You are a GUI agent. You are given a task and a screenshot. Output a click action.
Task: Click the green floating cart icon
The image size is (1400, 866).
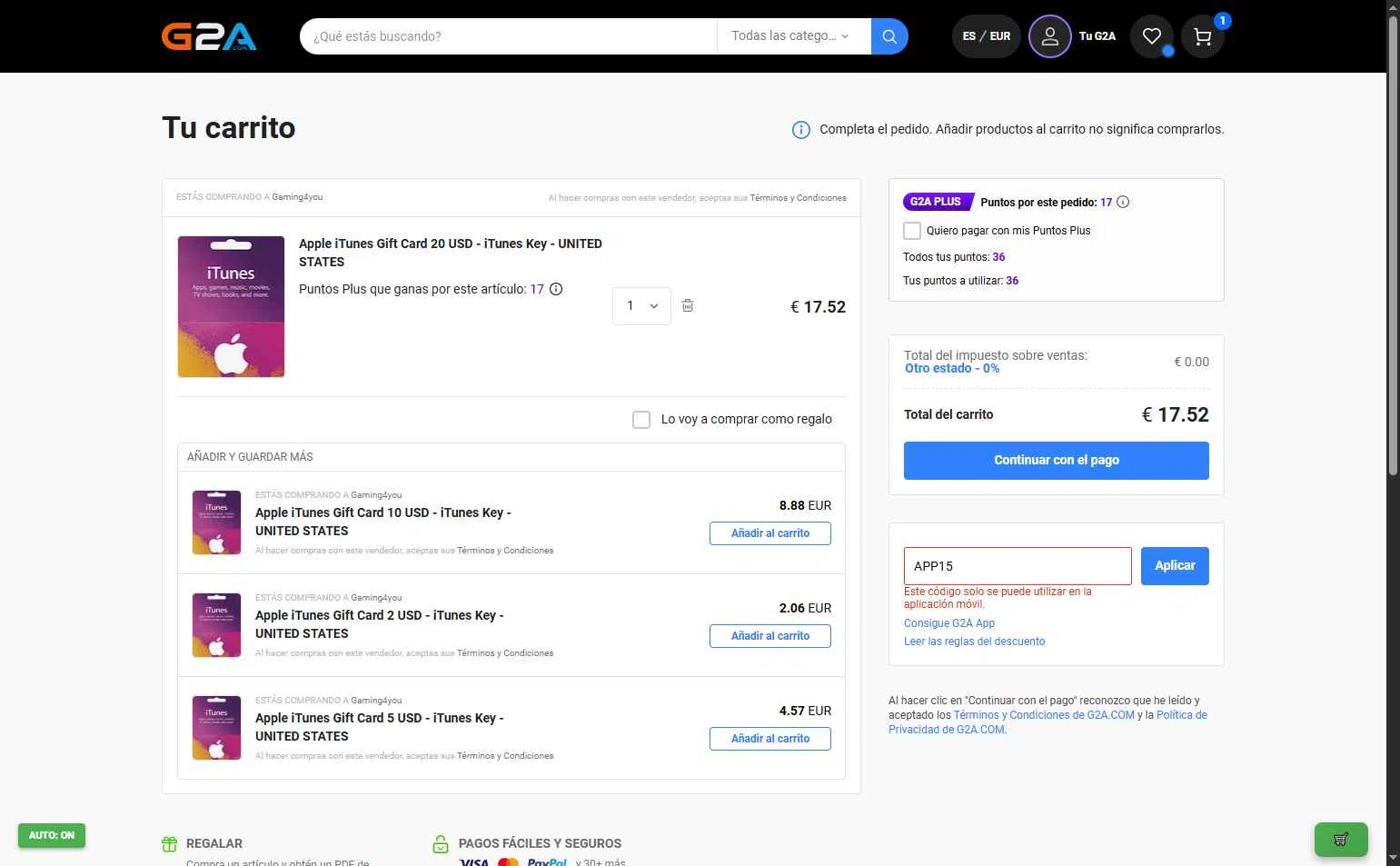pyautogui.click(x=1341, y=840)
